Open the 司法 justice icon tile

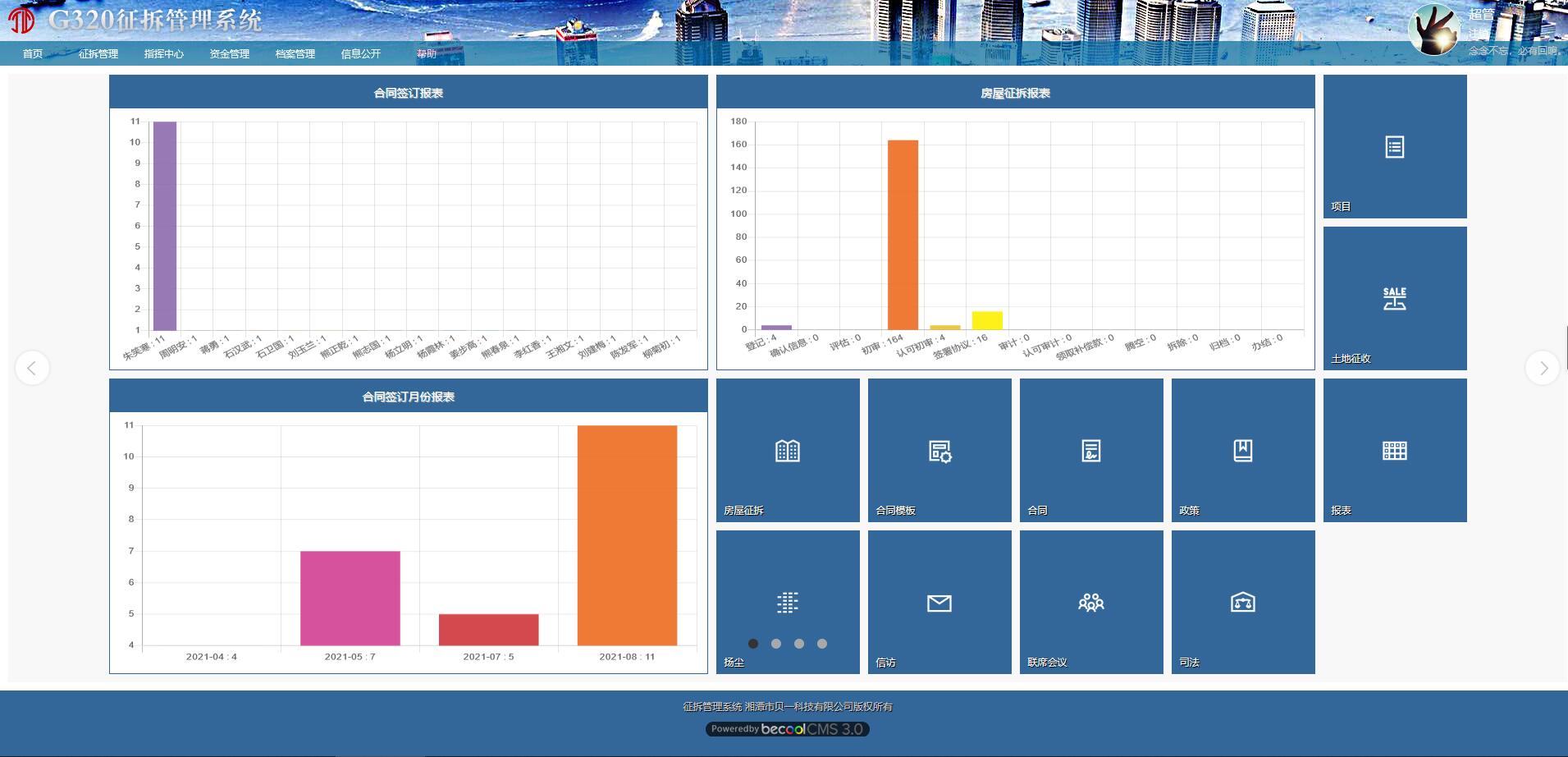click(1242, 603)
